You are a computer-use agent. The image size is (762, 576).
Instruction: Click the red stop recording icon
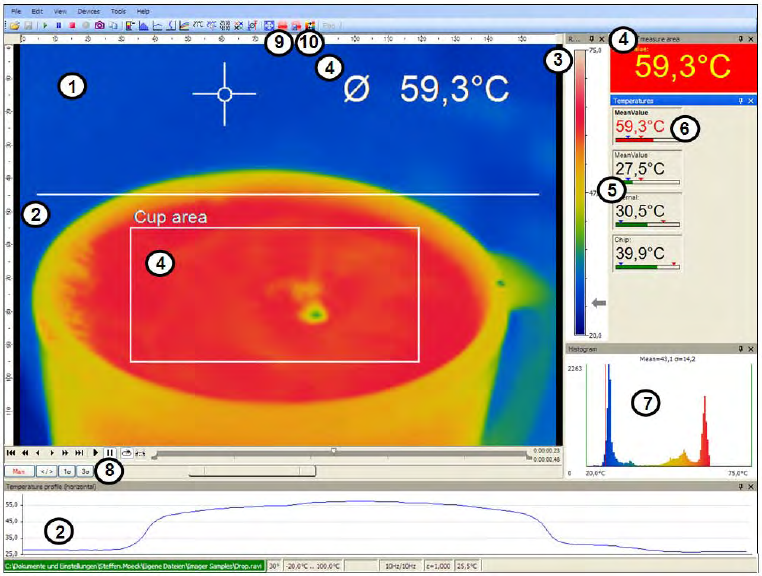[73, 23]
